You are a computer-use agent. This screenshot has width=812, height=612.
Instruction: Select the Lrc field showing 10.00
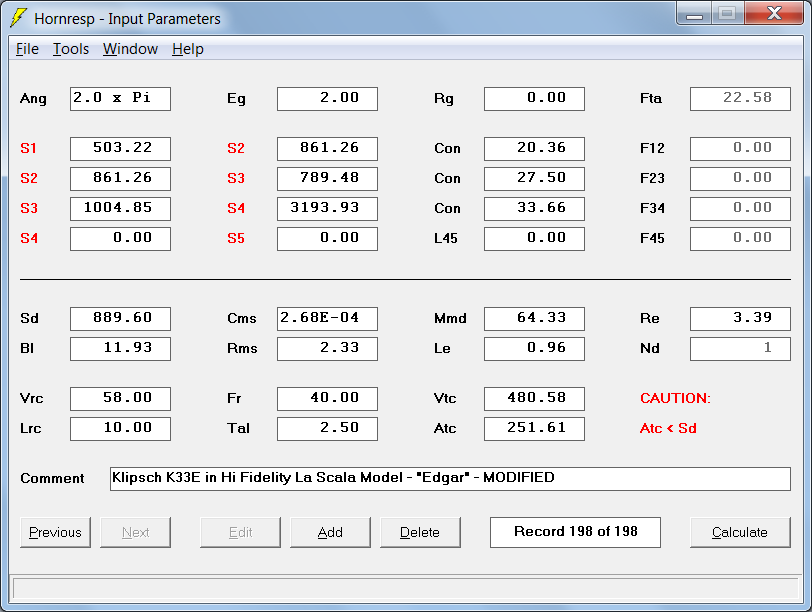click(120, 429)
